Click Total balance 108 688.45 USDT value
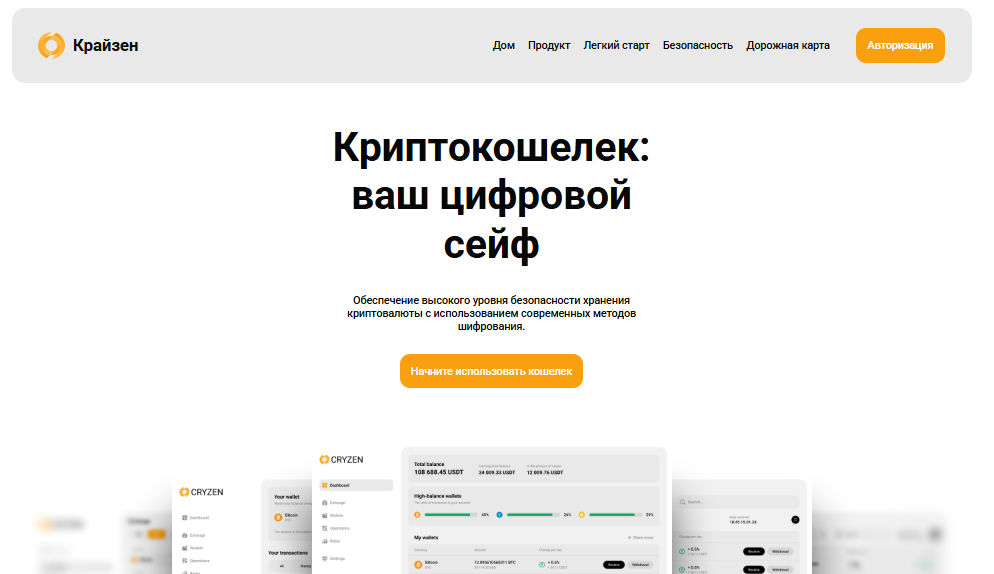Screen dimensions: 994x574 438,473
